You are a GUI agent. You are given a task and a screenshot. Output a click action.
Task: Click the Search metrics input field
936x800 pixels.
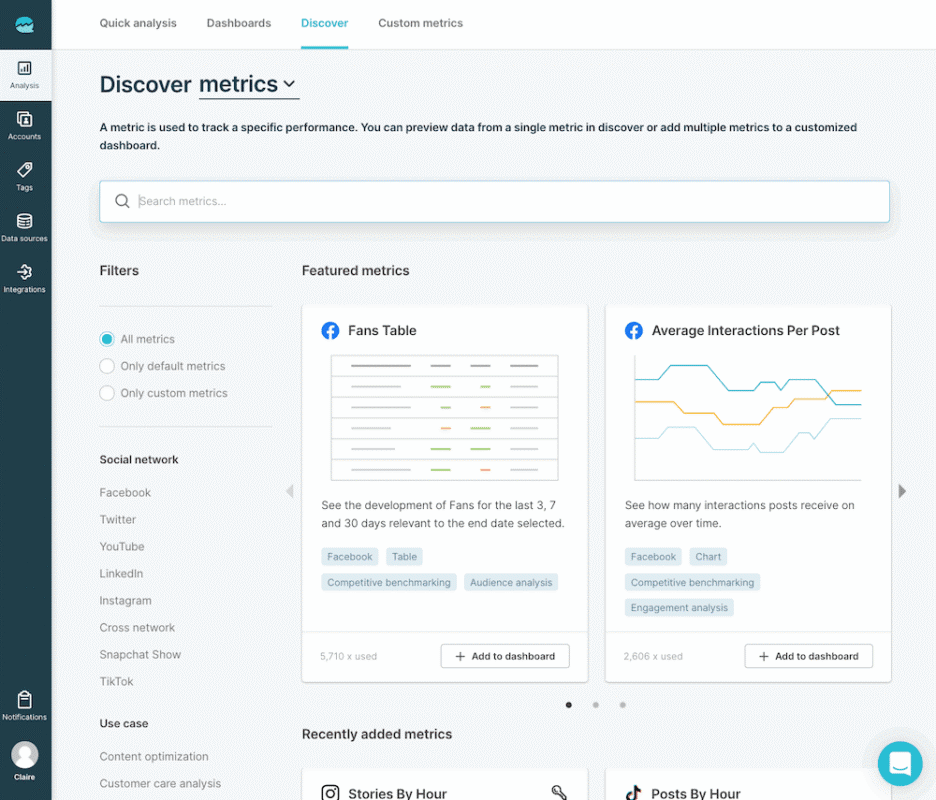494,201
